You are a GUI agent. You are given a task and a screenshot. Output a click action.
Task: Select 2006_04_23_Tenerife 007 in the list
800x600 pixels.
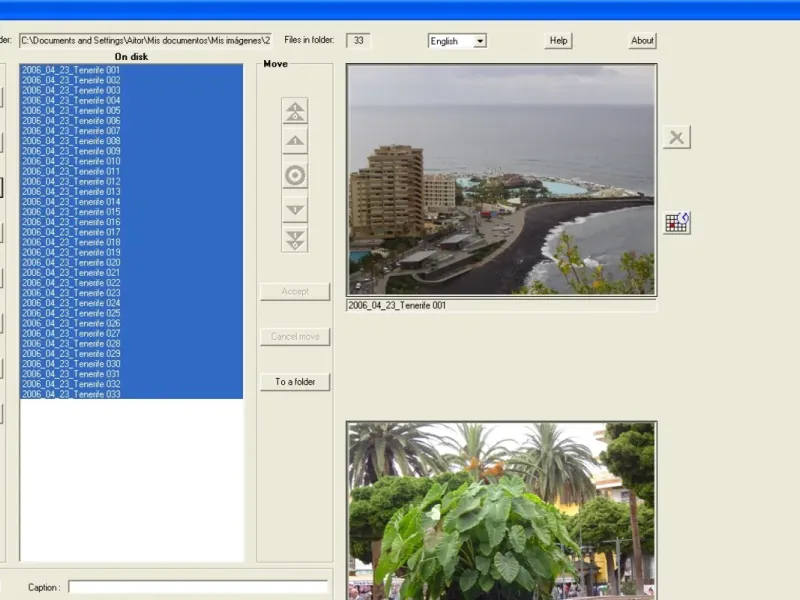(x=131, y=131)
